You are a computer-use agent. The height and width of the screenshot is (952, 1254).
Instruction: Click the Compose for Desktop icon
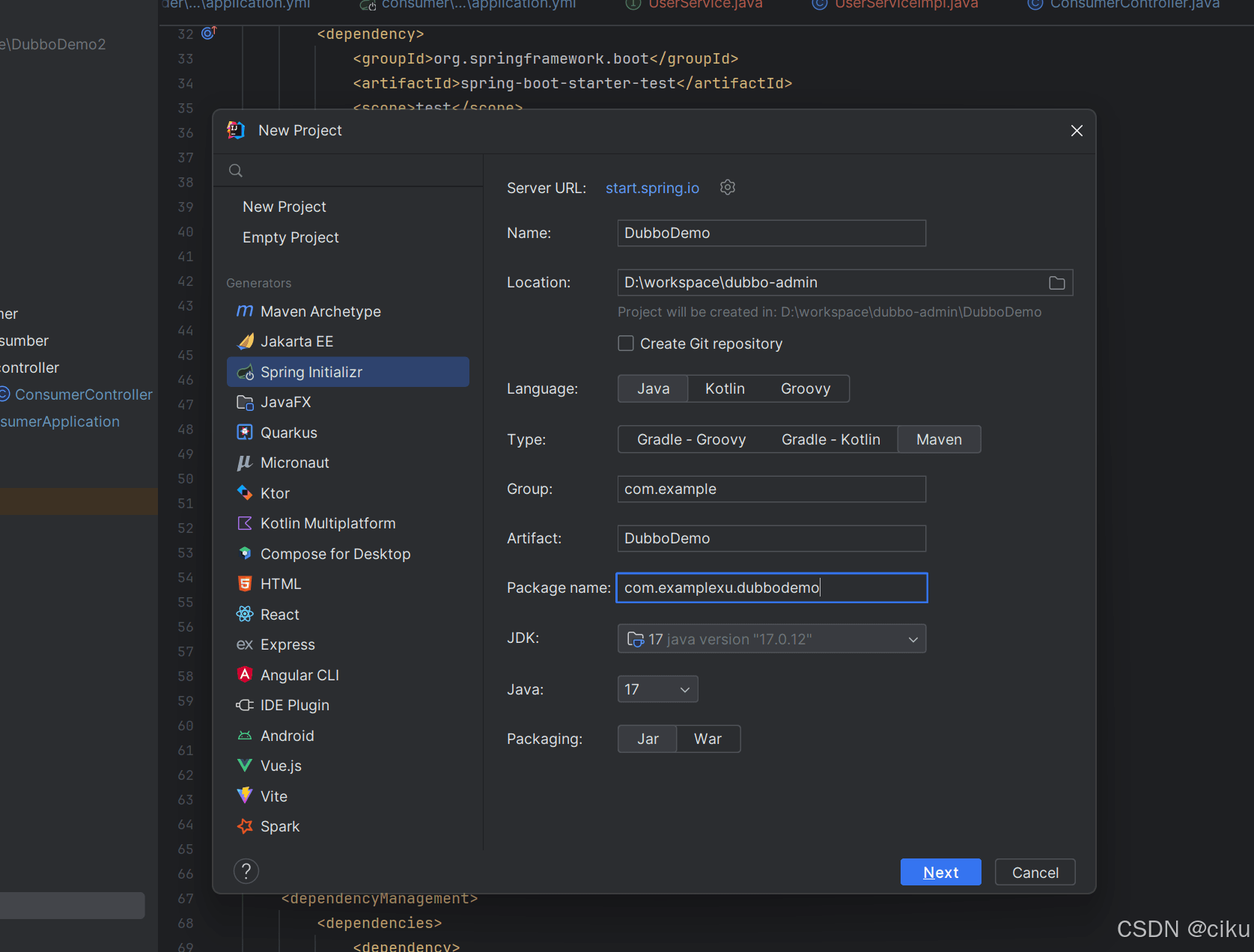pos(245,554)
